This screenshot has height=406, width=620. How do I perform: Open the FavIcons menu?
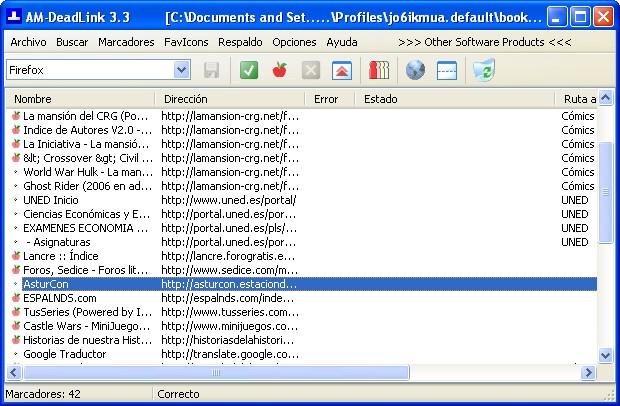186,42
